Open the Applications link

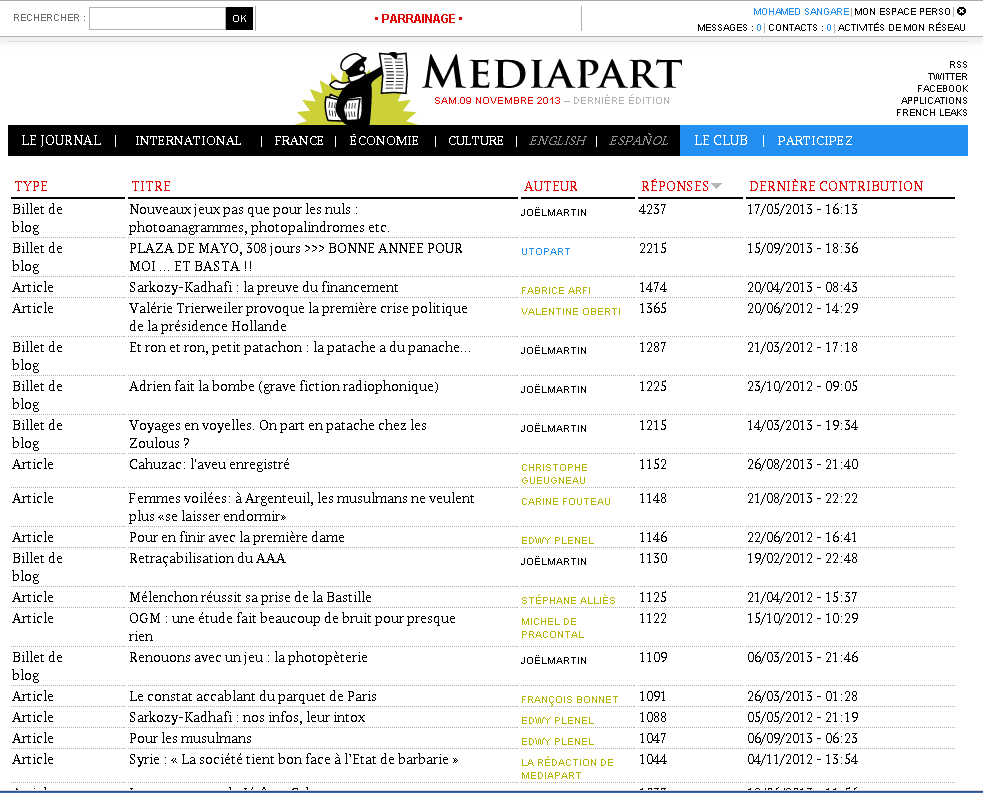(934, 100)
